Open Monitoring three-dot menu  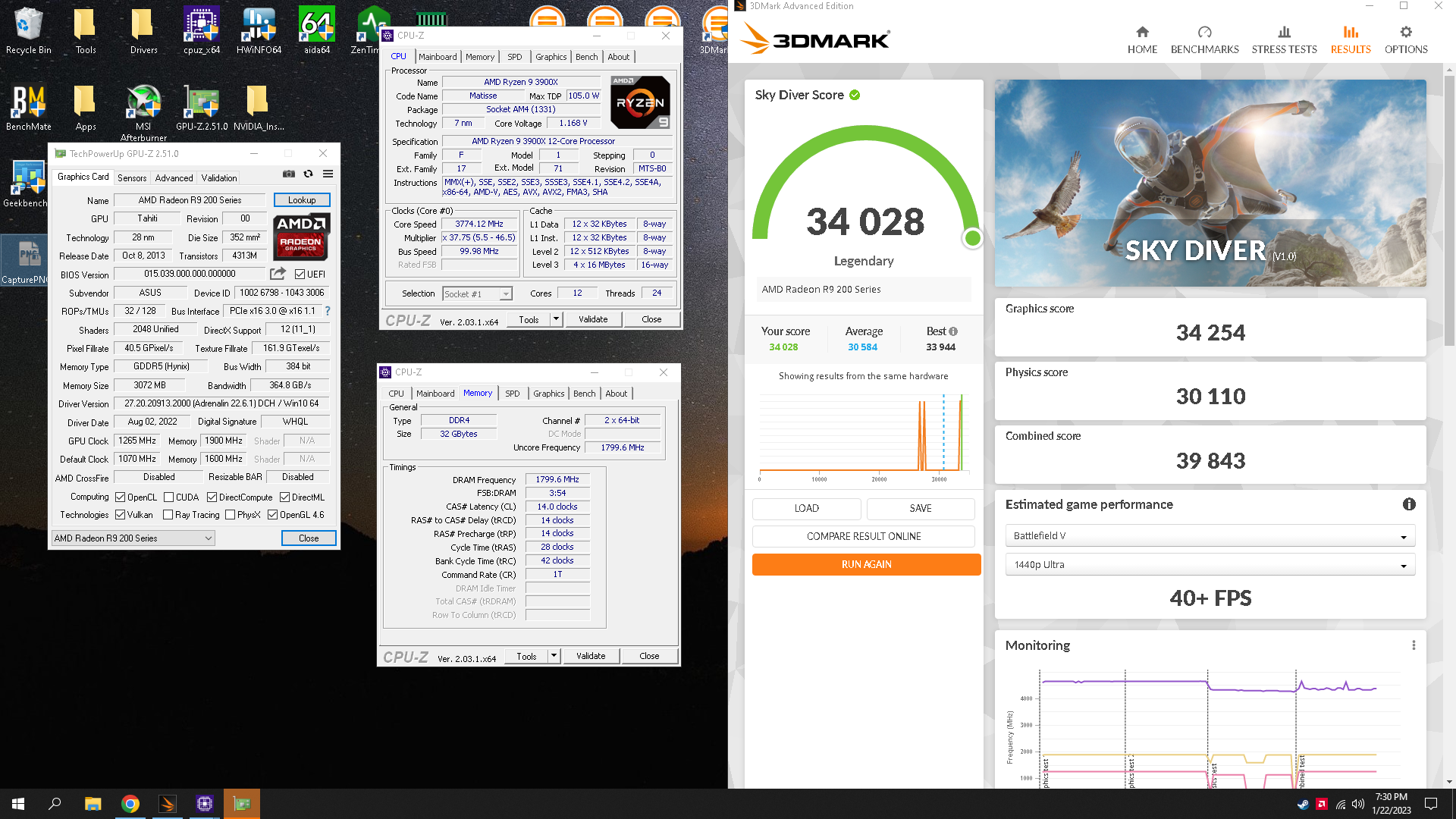1414,645
